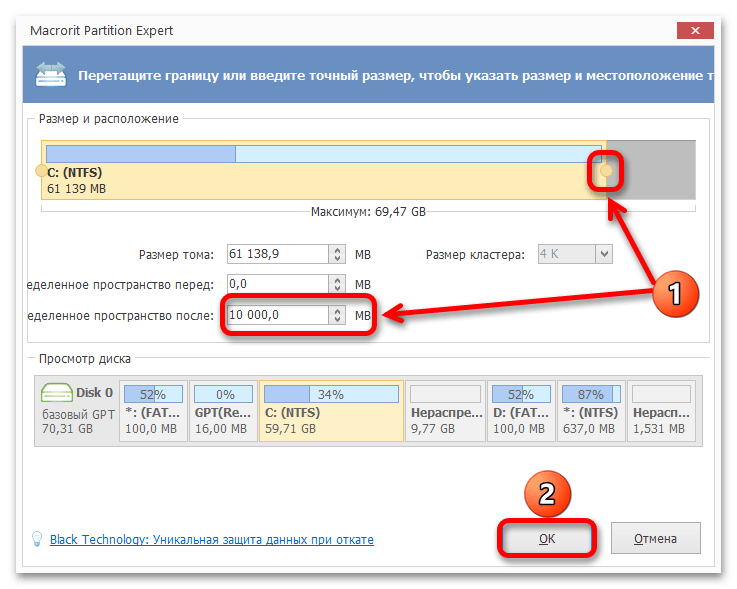Decrease the Размер тома value with down arrow
The image size is (737, 589).
point(337,259)
